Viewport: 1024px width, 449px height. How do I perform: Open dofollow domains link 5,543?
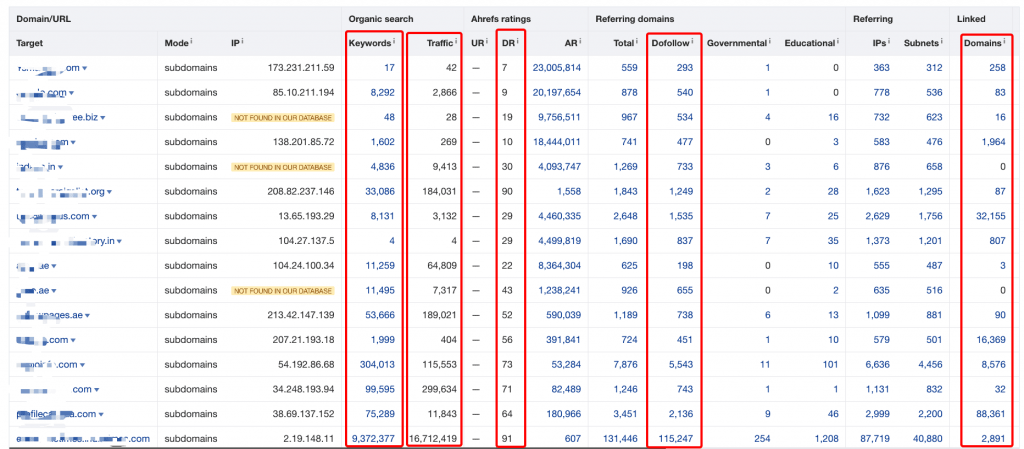pyautogui.click(x=680, y=365)
